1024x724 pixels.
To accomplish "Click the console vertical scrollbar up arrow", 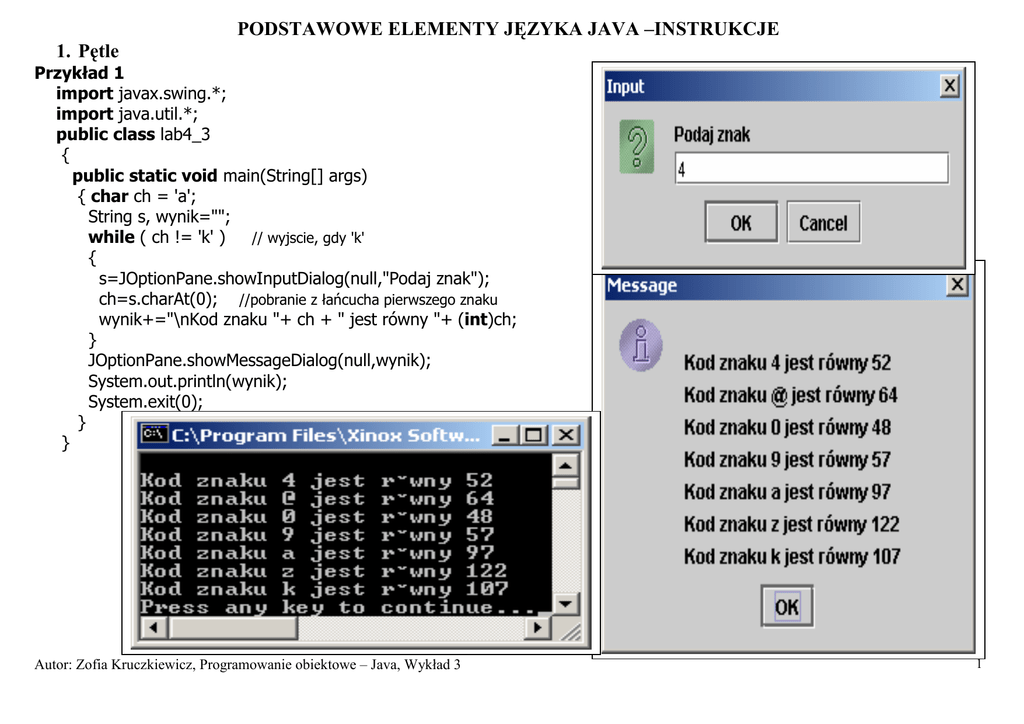I will [566, 466].
